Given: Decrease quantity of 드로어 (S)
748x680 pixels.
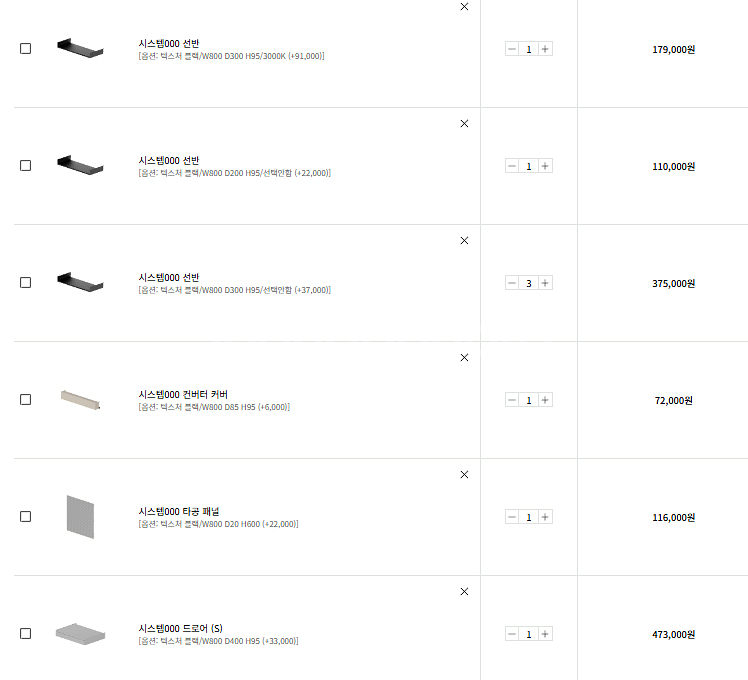Looking at the screenshot, I should click(x=512, y=634).
